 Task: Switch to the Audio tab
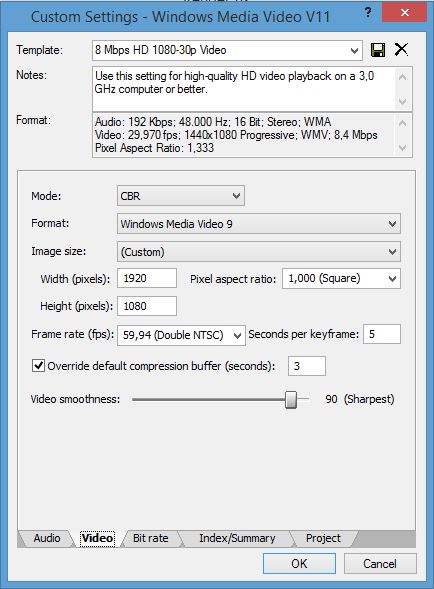47,538
